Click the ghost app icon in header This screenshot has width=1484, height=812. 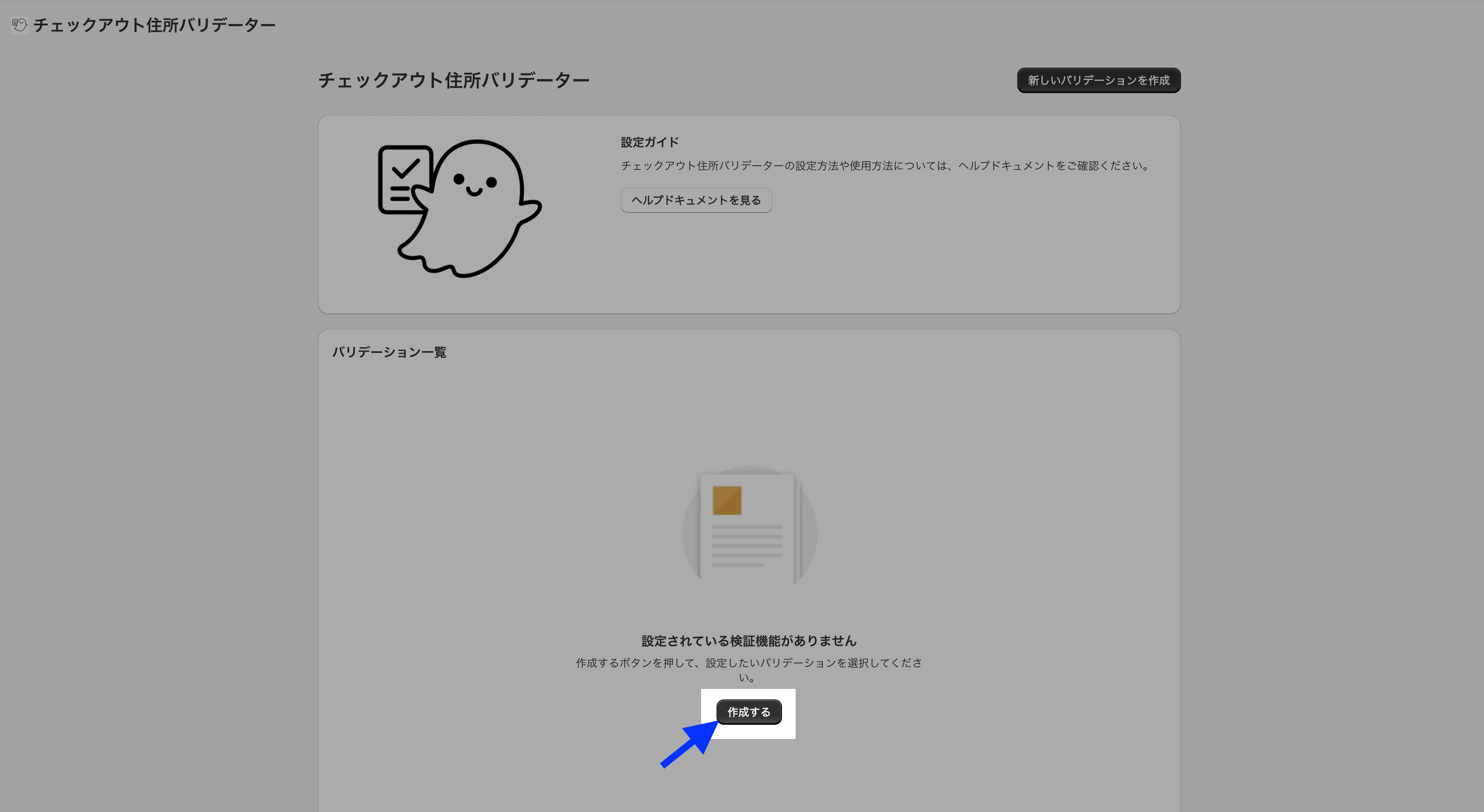pyautogui.click(x=20, y=25)
